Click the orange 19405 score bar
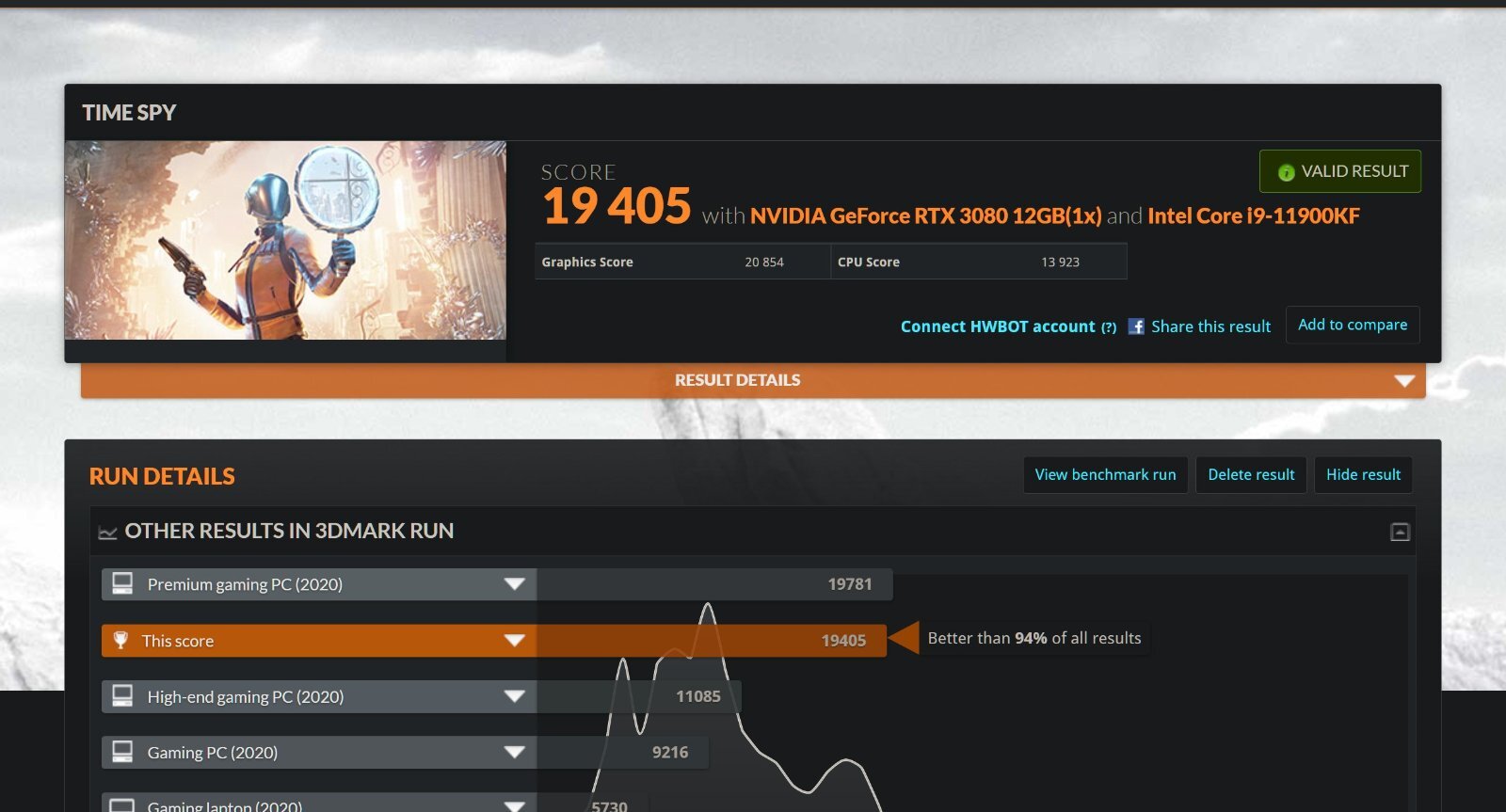This screenshot has height=812, width=1506. click(712, 641)
